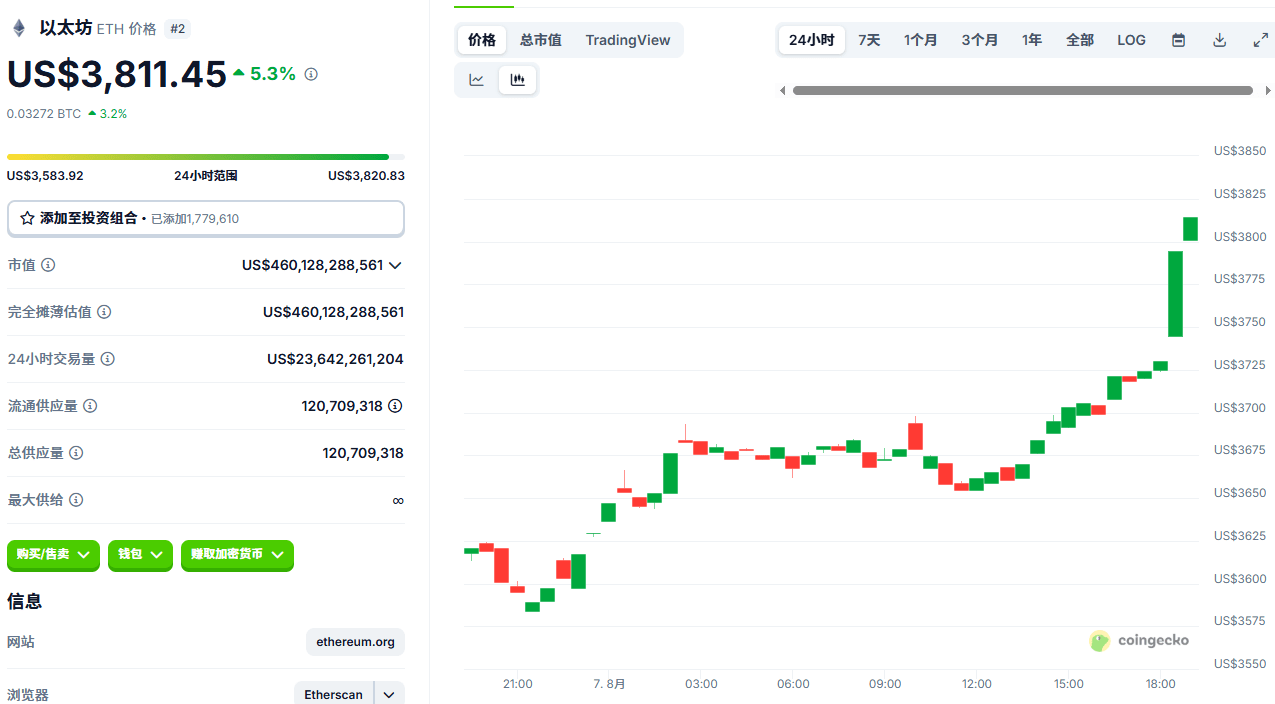This screenshot has width=1275, height=704.
Task: Click the latest green candle above US$3800
Action: tap(1190, 228)
